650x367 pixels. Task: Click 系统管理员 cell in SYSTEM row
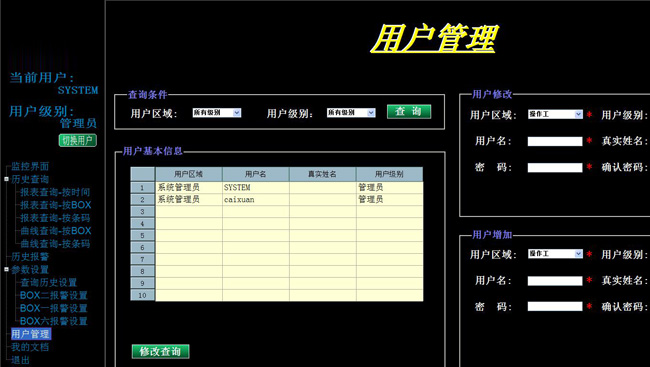point(189,187)
